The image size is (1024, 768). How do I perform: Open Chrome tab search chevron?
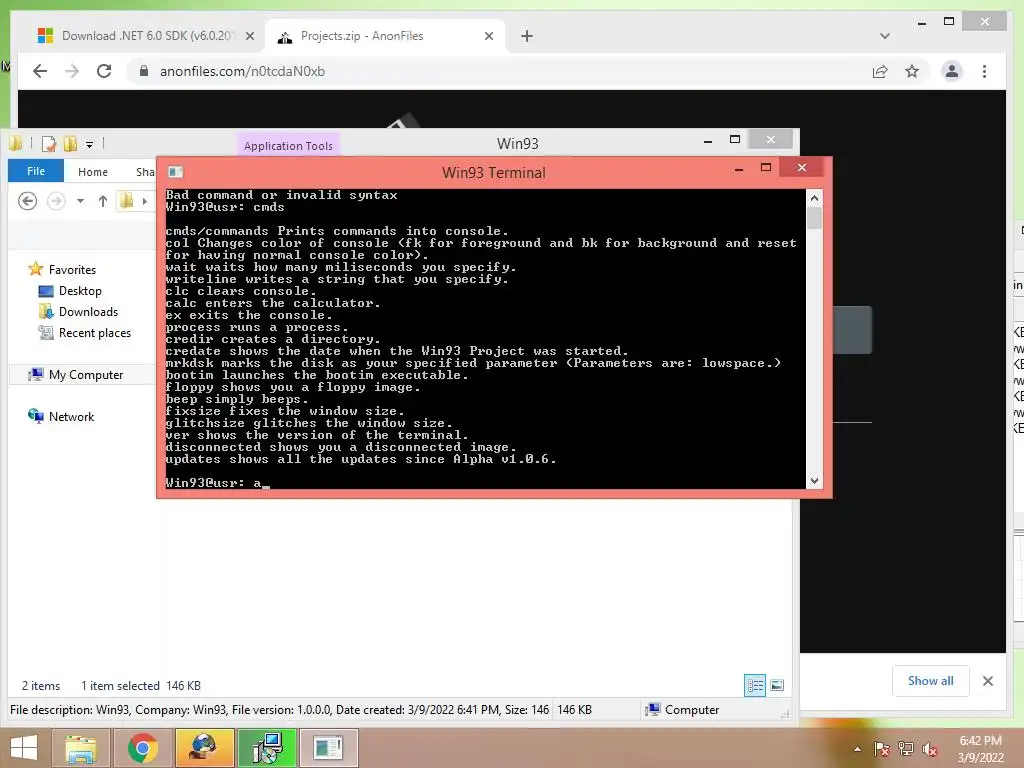pos(884,36)
